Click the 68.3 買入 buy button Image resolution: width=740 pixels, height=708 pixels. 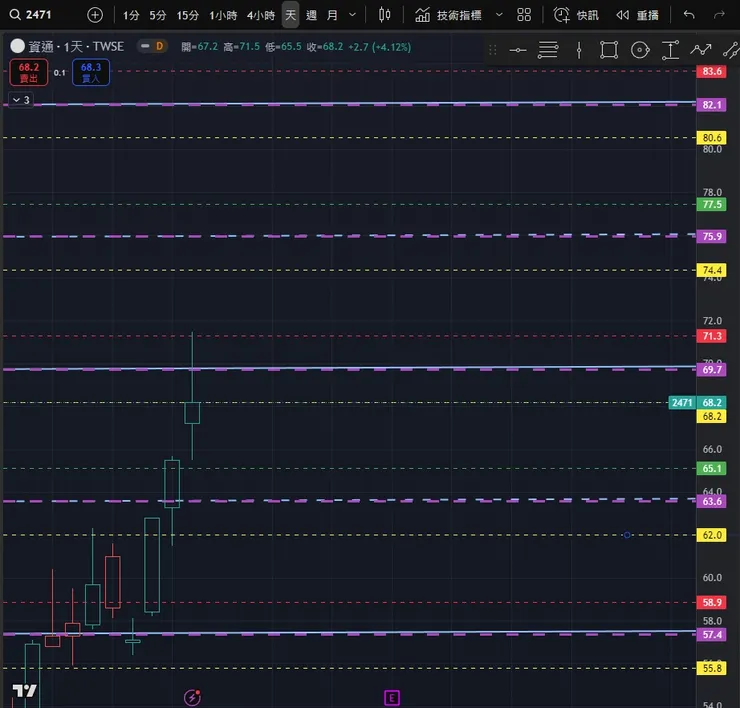(91, 72)
